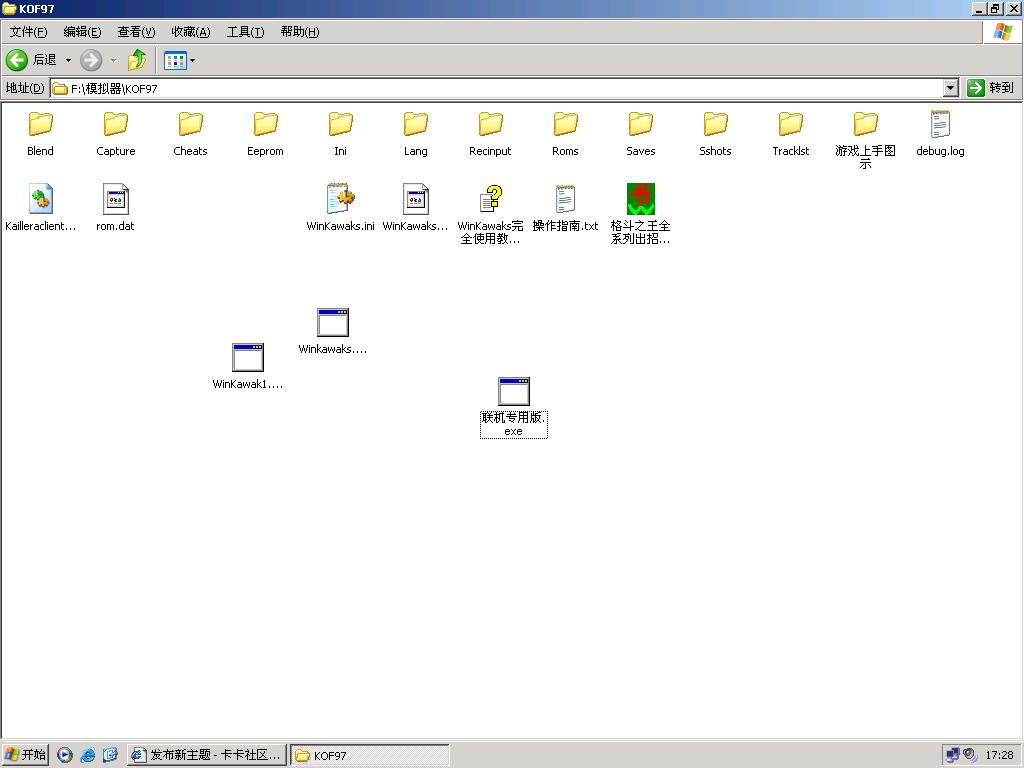Open the Capture folder

coord(116,134)
